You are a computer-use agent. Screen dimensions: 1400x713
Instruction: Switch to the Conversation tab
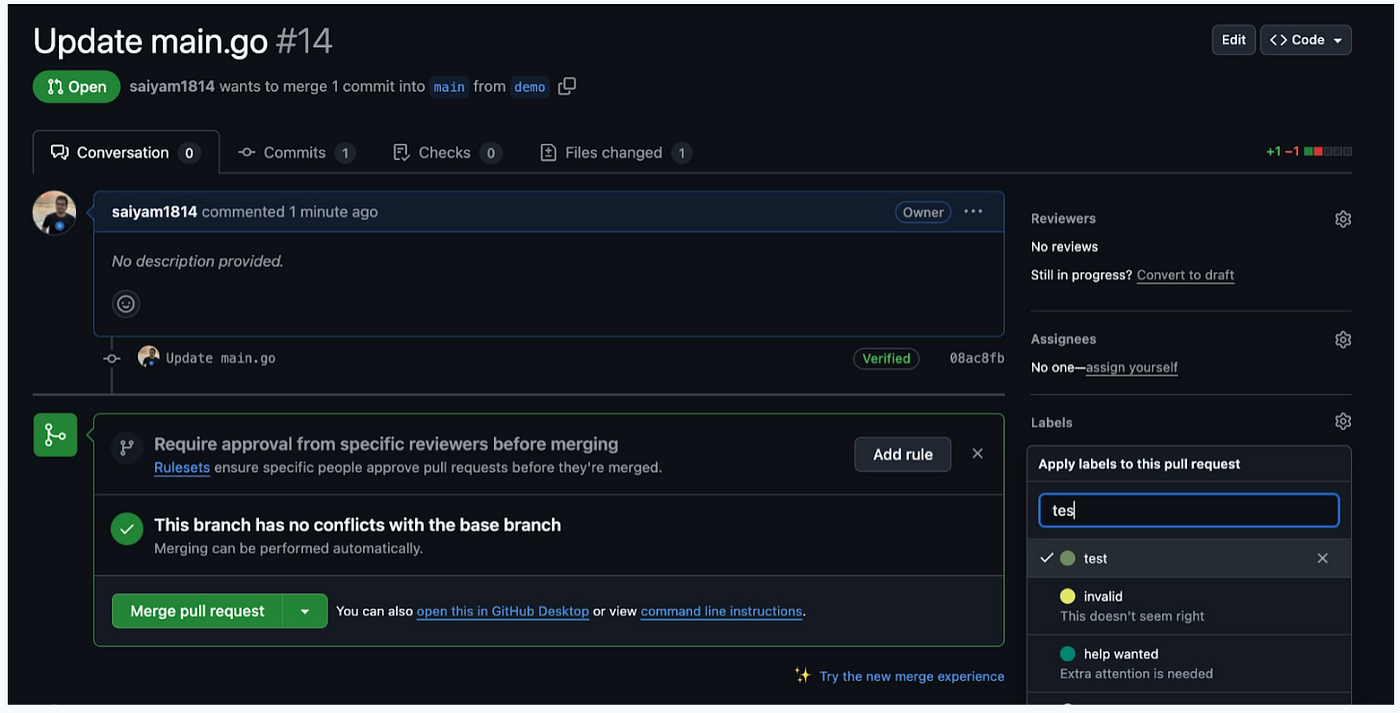[x=126, y=153]
